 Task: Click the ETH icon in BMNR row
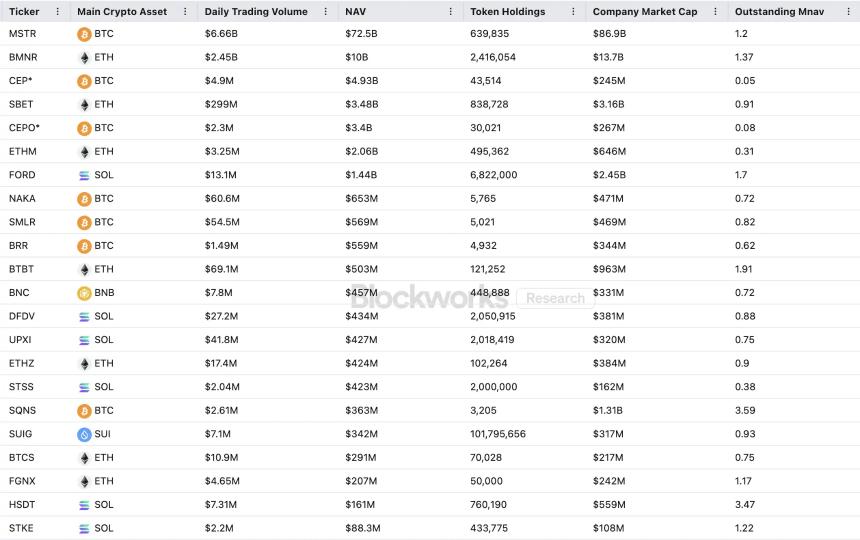[x=84, y=57]
